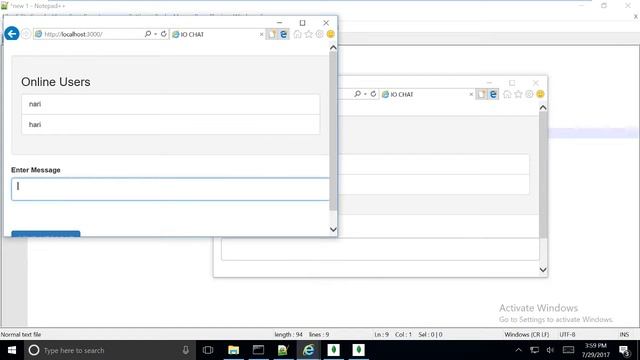The image size is (640, 360).
Task: Click the microphone icon in taskbar search
Action: (186, 350)
